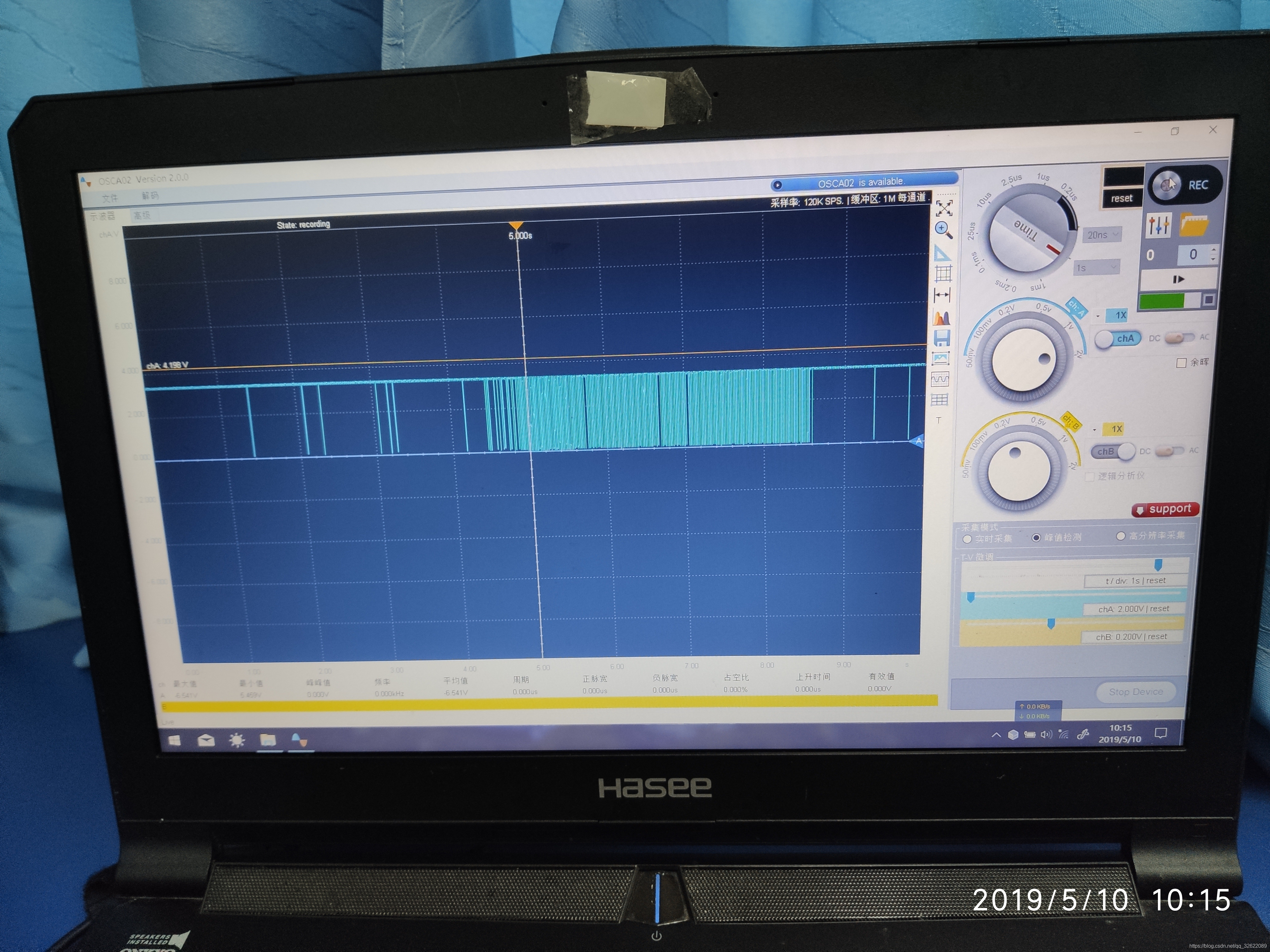Toggle the grid display icon
This screenshot has width=1270, height=952.
pos(943,274)
